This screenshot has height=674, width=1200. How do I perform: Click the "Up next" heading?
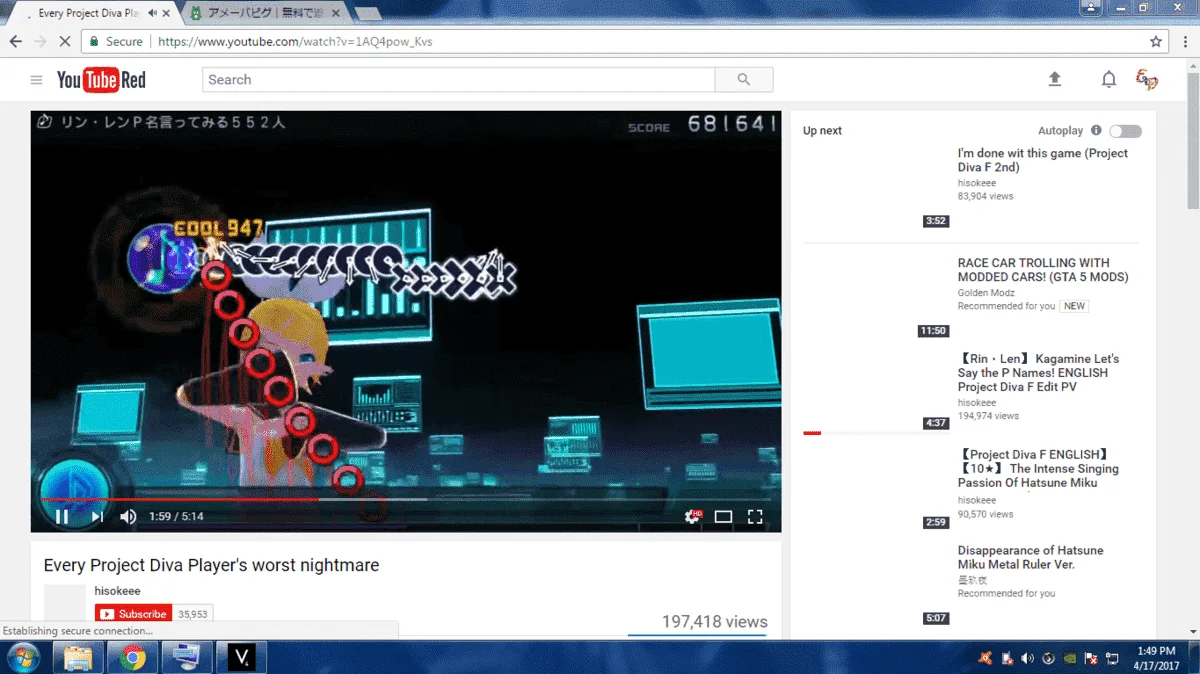tap(823, 131)
